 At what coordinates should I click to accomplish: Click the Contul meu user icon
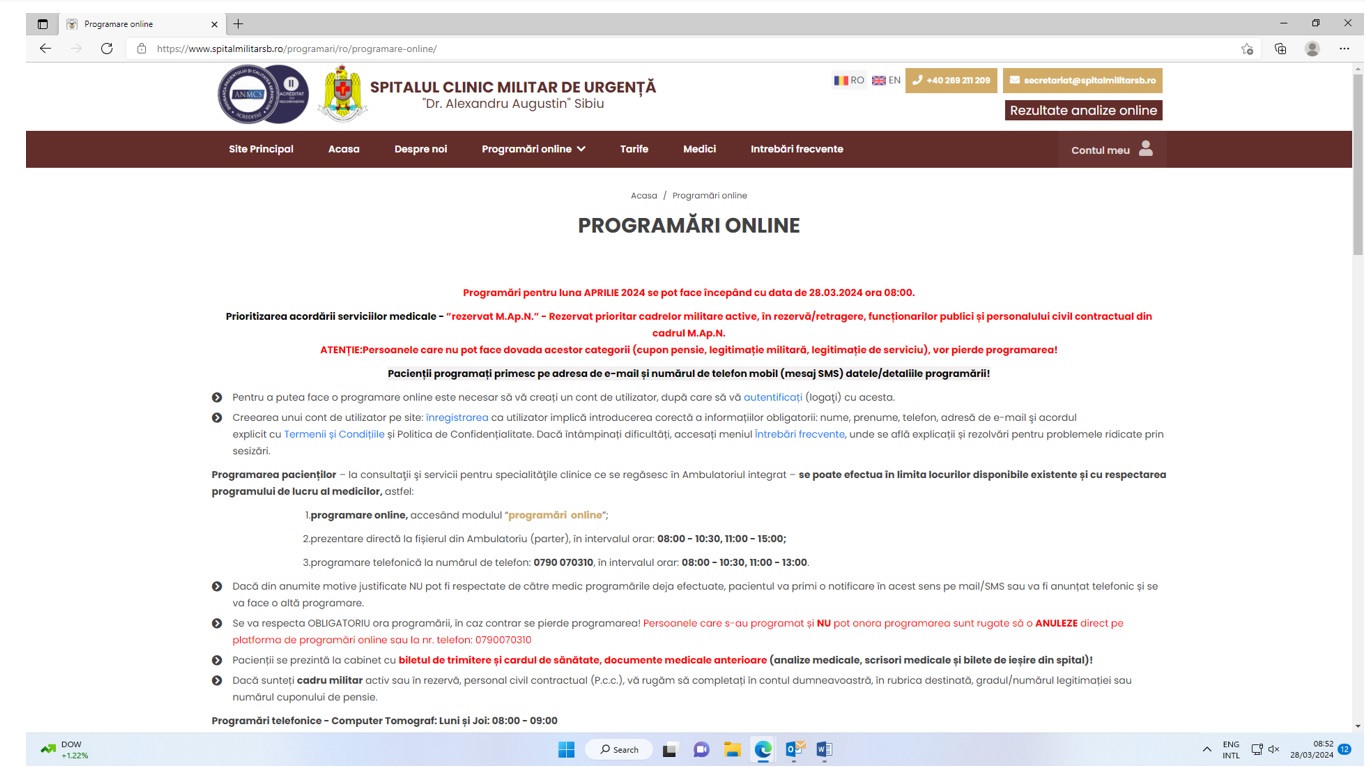pos(1145,149)
